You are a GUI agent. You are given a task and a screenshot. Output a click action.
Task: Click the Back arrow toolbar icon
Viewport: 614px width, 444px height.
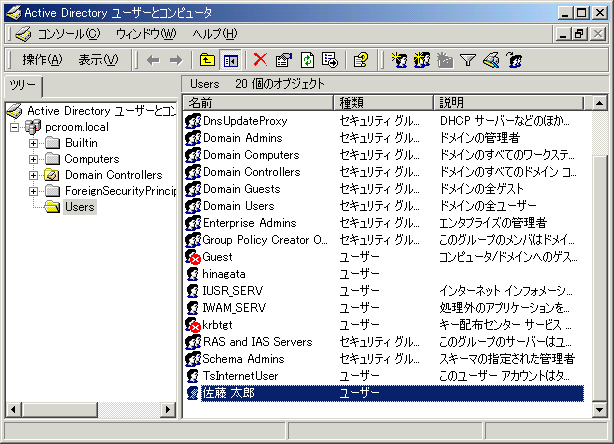pos(153,60)
